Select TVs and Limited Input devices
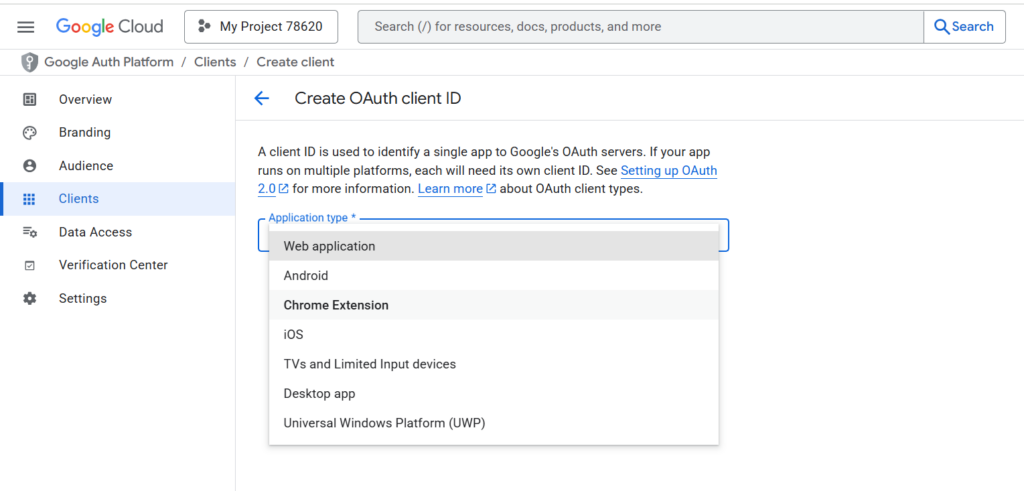The image size is (1024, 491). click(x=494, y=364)
